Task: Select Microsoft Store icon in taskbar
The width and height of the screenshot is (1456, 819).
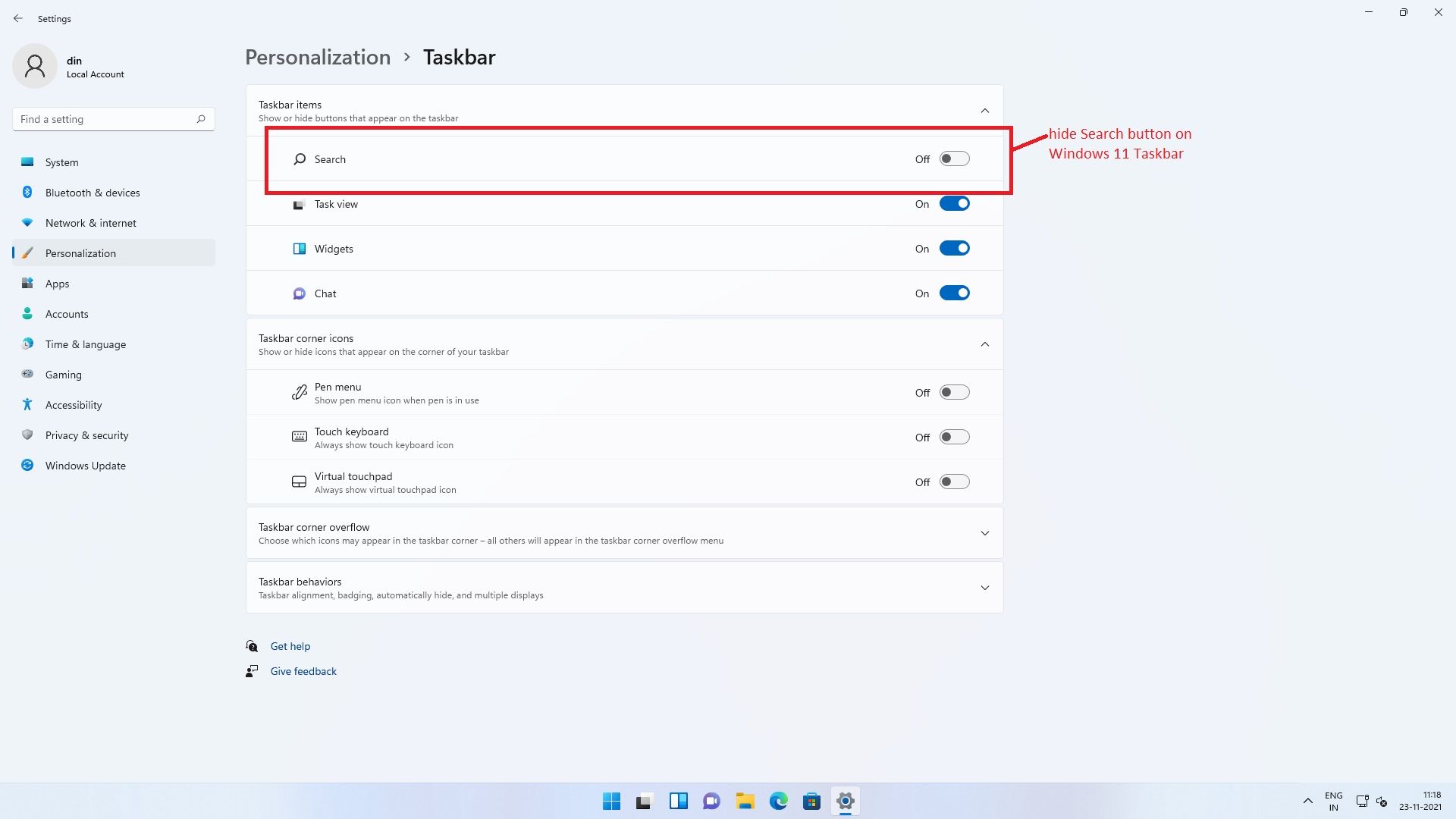Action: 812,801
